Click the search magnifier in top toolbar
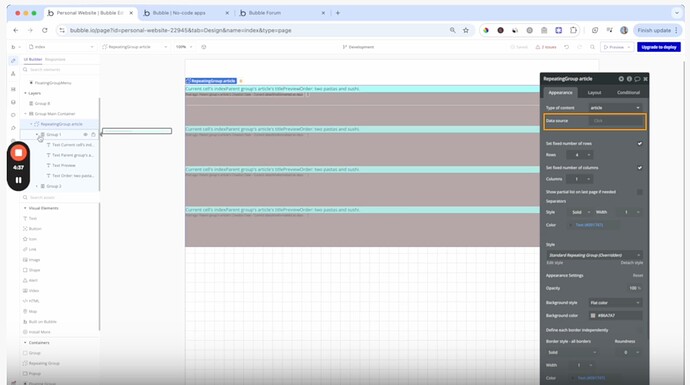The image size is (690, 385). [x=592, y=47]
